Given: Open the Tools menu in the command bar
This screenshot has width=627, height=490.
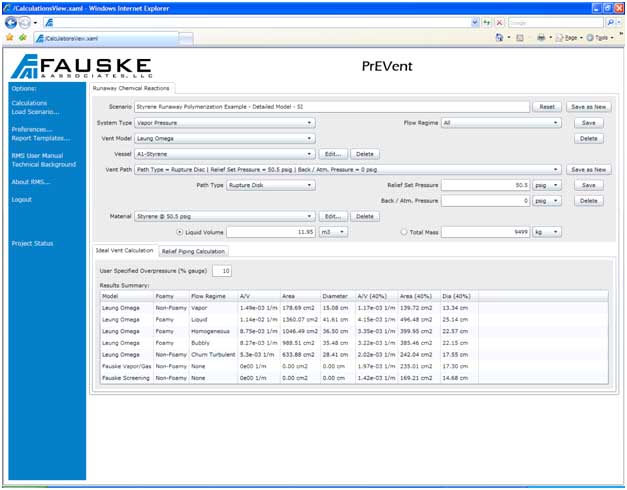Looking at the screenshot, I should tap(600, 38).
